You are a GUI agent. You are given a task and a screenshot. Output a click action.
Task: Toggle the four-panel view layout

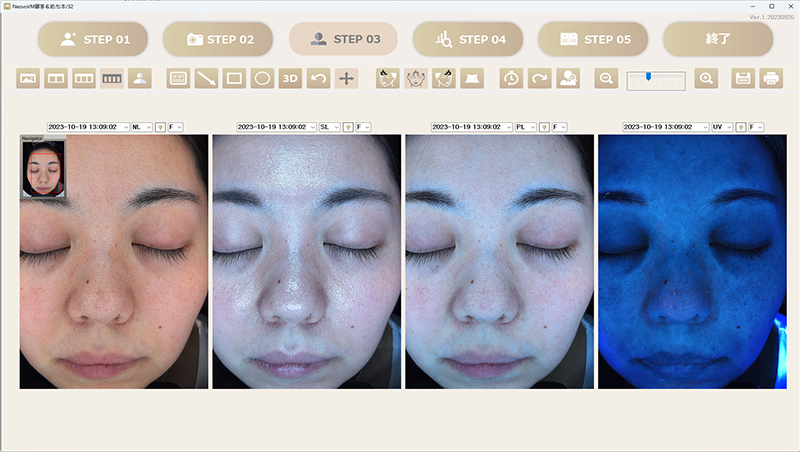pyautogui.click(x=112, y=78)
